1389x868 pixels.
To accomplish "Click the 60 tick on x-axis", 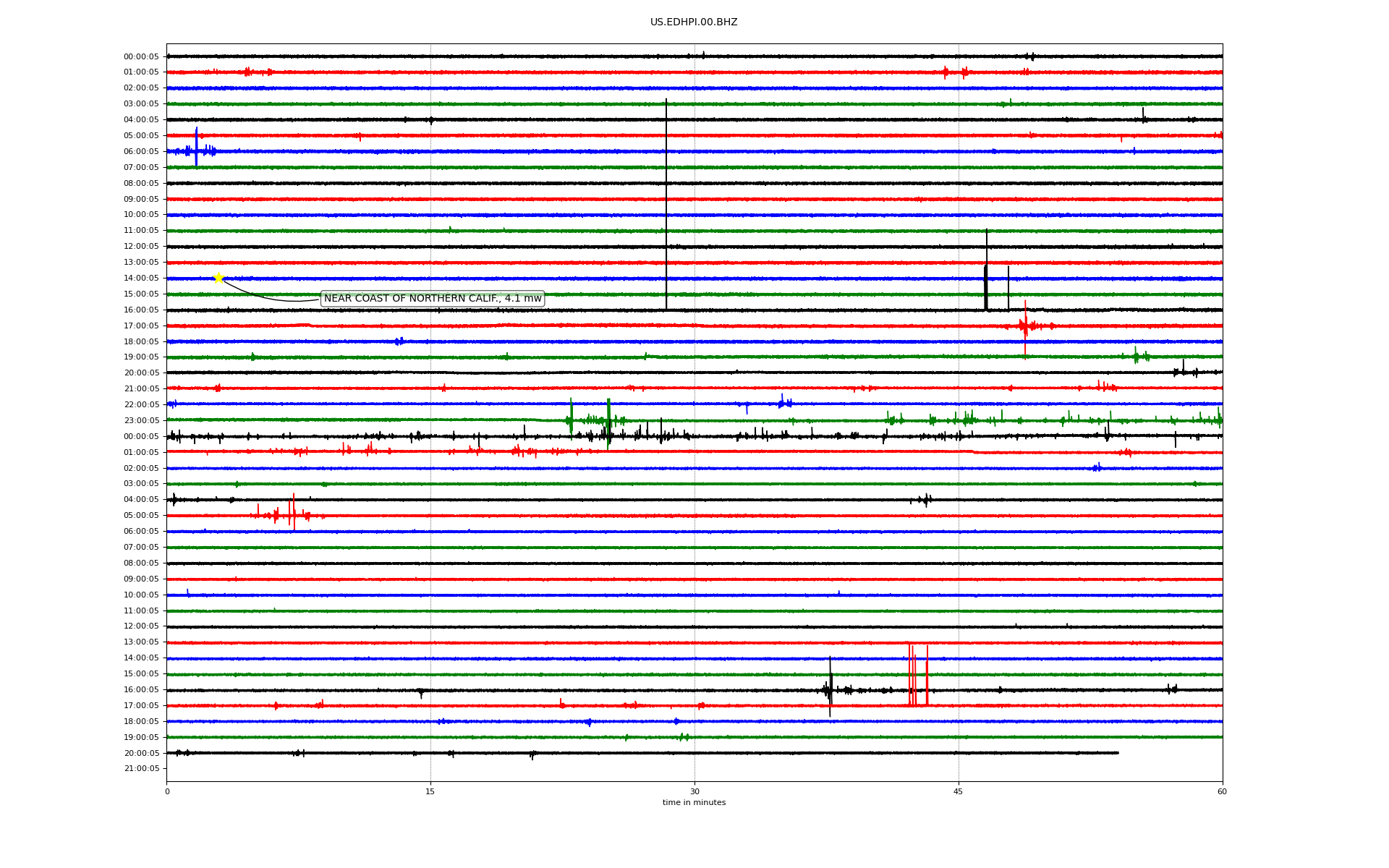I will click(x=1222, y=791).
